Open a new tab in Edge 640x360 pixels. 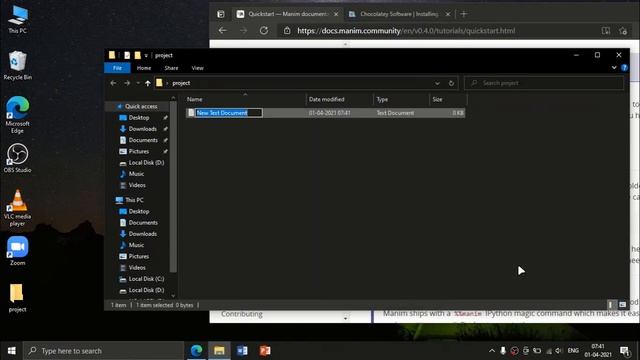464,14
